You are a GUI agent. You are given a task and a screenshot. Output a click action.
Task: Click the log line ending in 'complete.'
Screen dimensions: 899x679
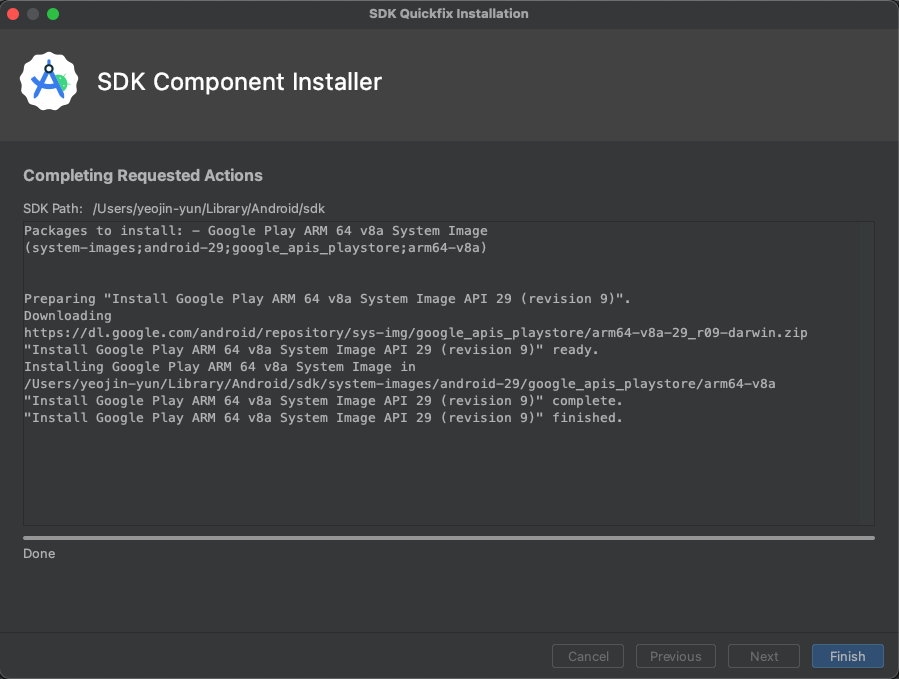pos(323,400)
